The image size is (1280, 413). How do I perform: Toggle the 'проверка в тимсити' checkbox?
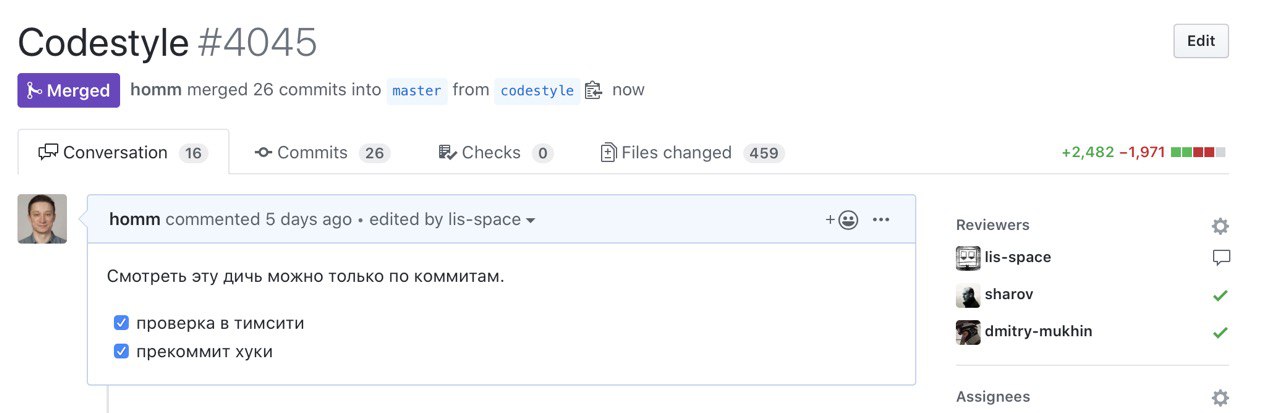121,323
